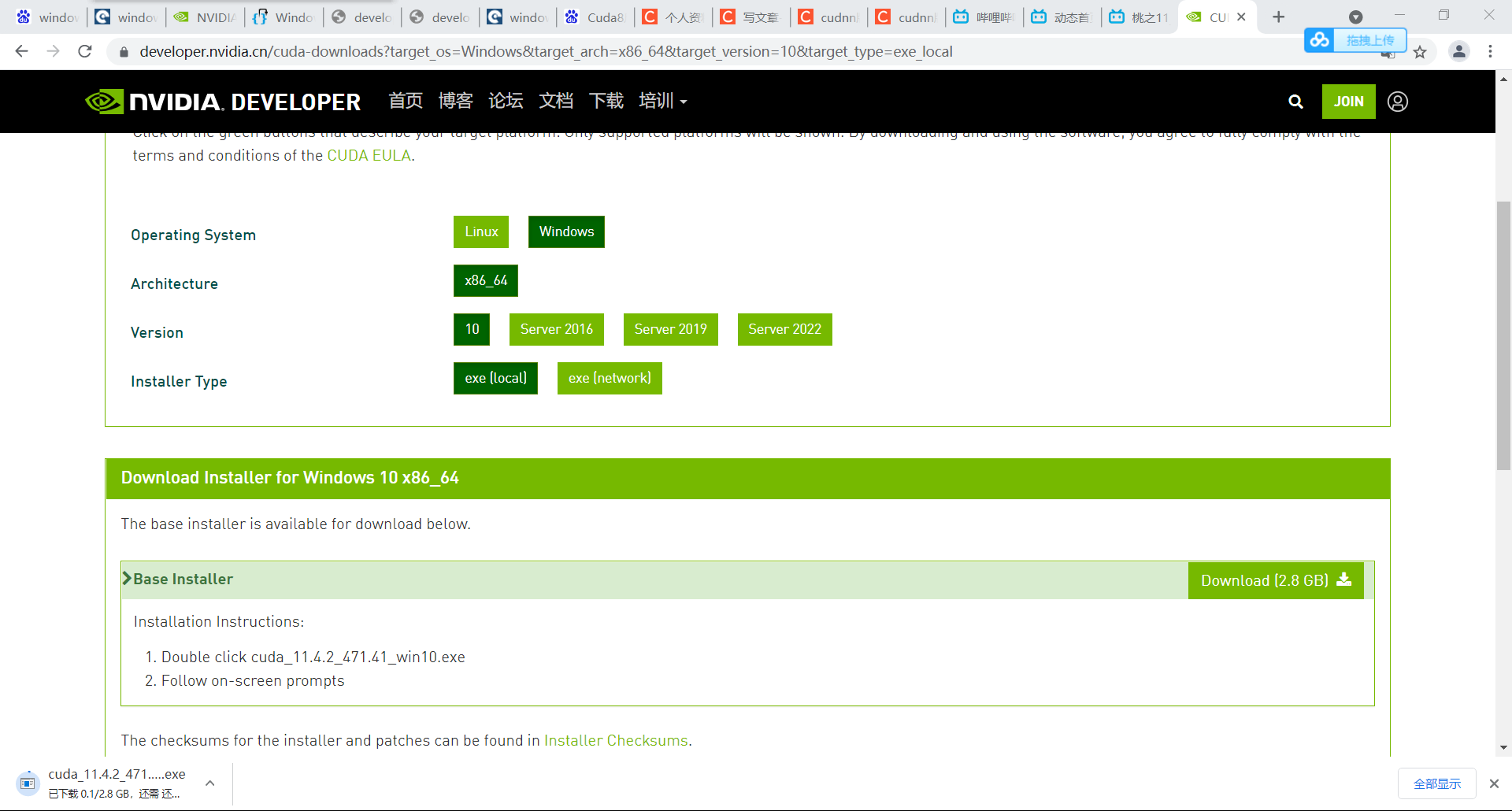Click the scrollbar up arrow

pyautogui.click(x=1503, y=79)
